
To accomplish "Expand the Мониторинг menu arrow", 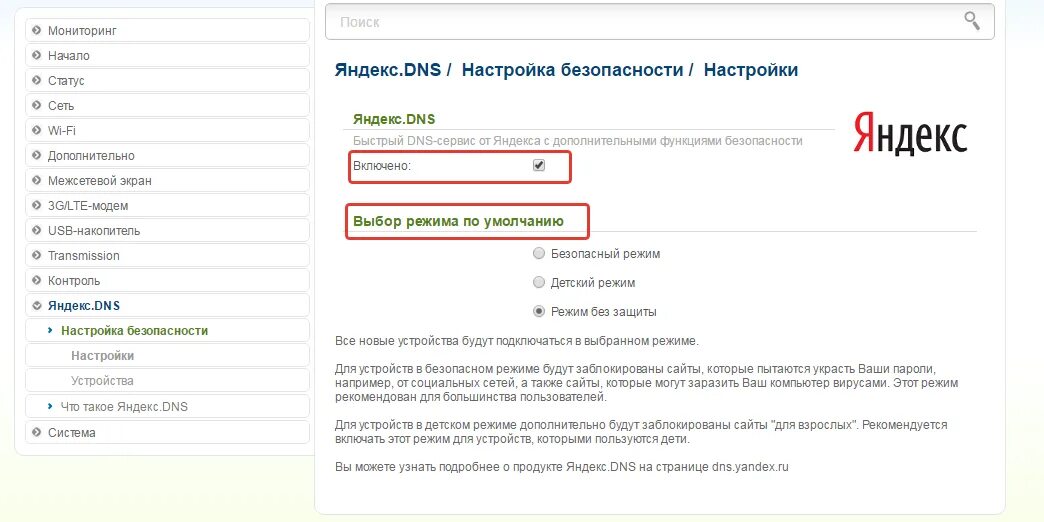I will point(37,31).
